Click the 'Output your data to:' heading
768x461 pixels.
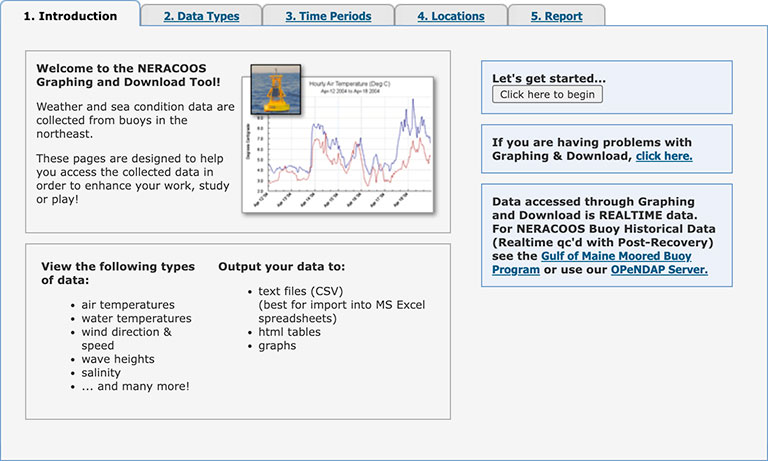[282, 267]
